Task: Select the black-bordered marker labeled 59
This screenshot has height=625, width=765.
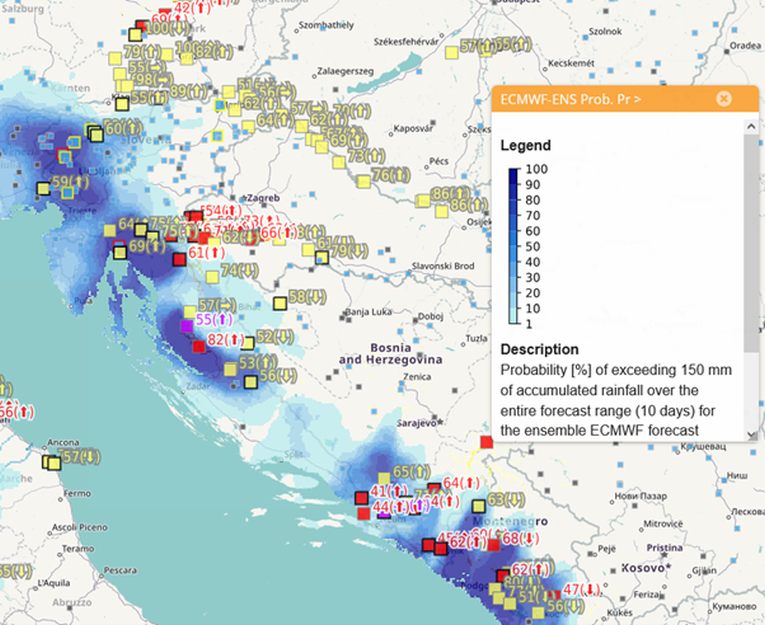Action: pos(43,187)
